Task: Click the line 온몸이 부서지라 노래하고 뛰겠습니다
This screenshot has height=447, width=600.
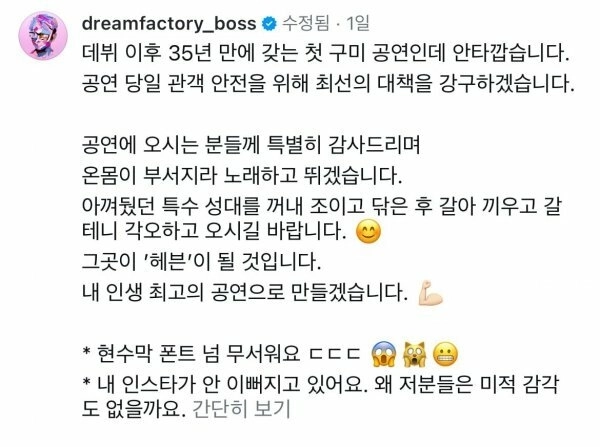Action: tap(242, 175)
